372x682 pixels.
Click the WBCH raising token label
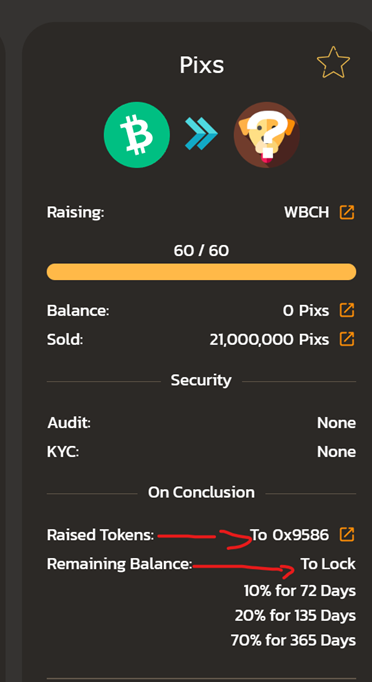click(306, 213)
